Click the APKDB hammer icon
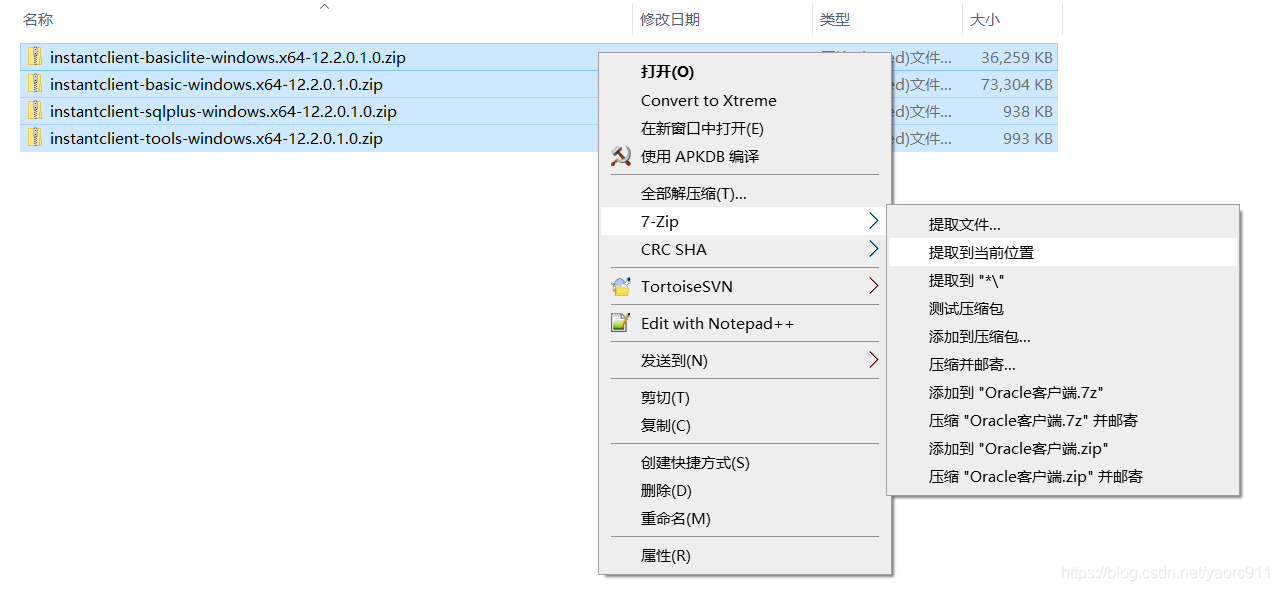Viewport: 1279px width, 591px height. pyautogui.click(x=621, y=156)
